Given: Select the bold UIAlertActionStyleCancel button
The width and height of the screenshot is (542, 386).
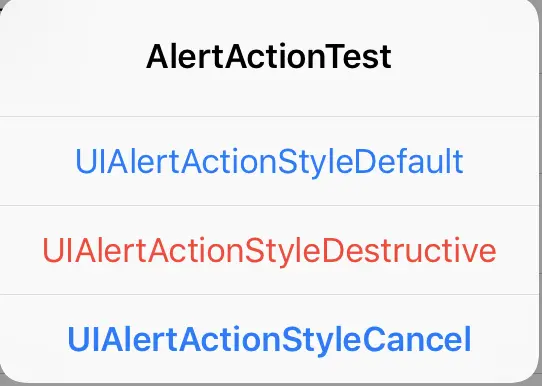Looking at the screenshot, I should (x=269, y=339).
